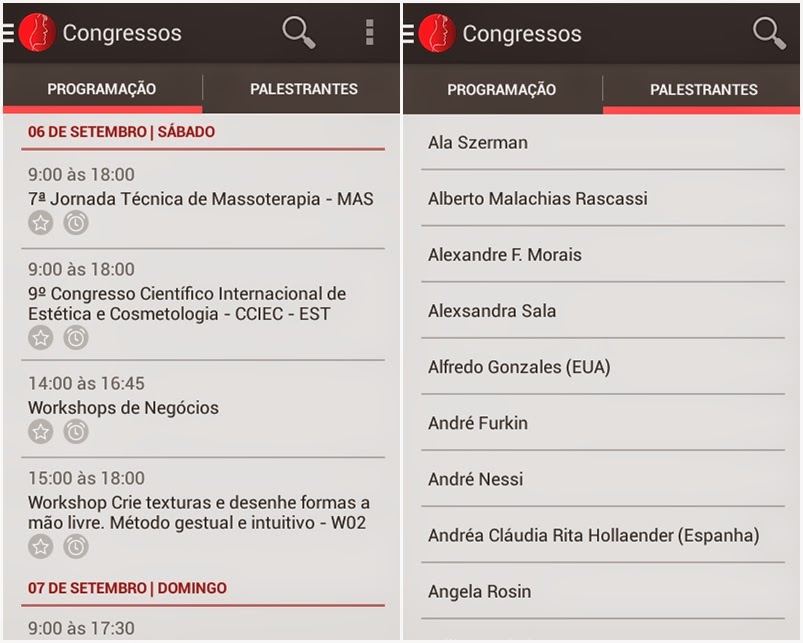Open the left screen's hamburger navigation drawer

(9, 33)
